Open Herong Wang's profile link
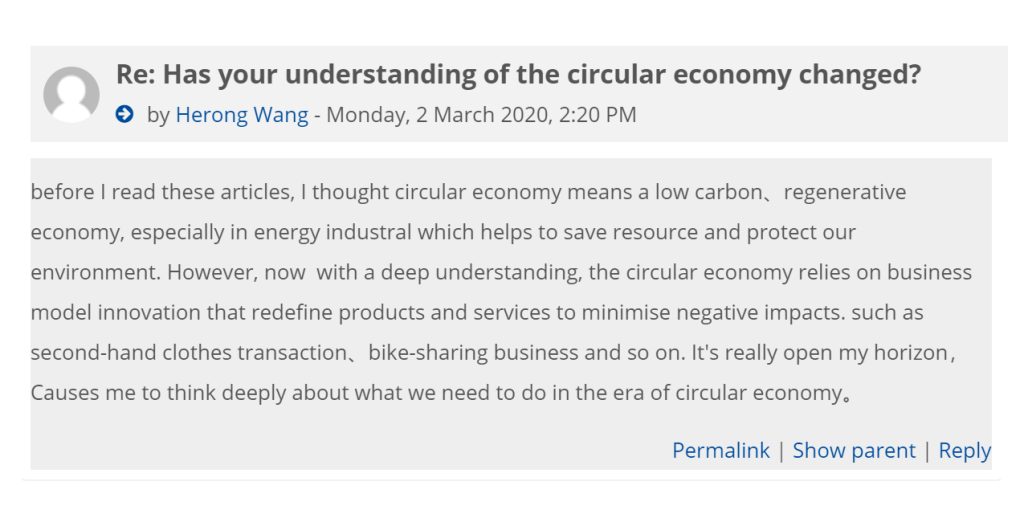The height and width of the screenshot is (514, 1024). tap(241, 115)
